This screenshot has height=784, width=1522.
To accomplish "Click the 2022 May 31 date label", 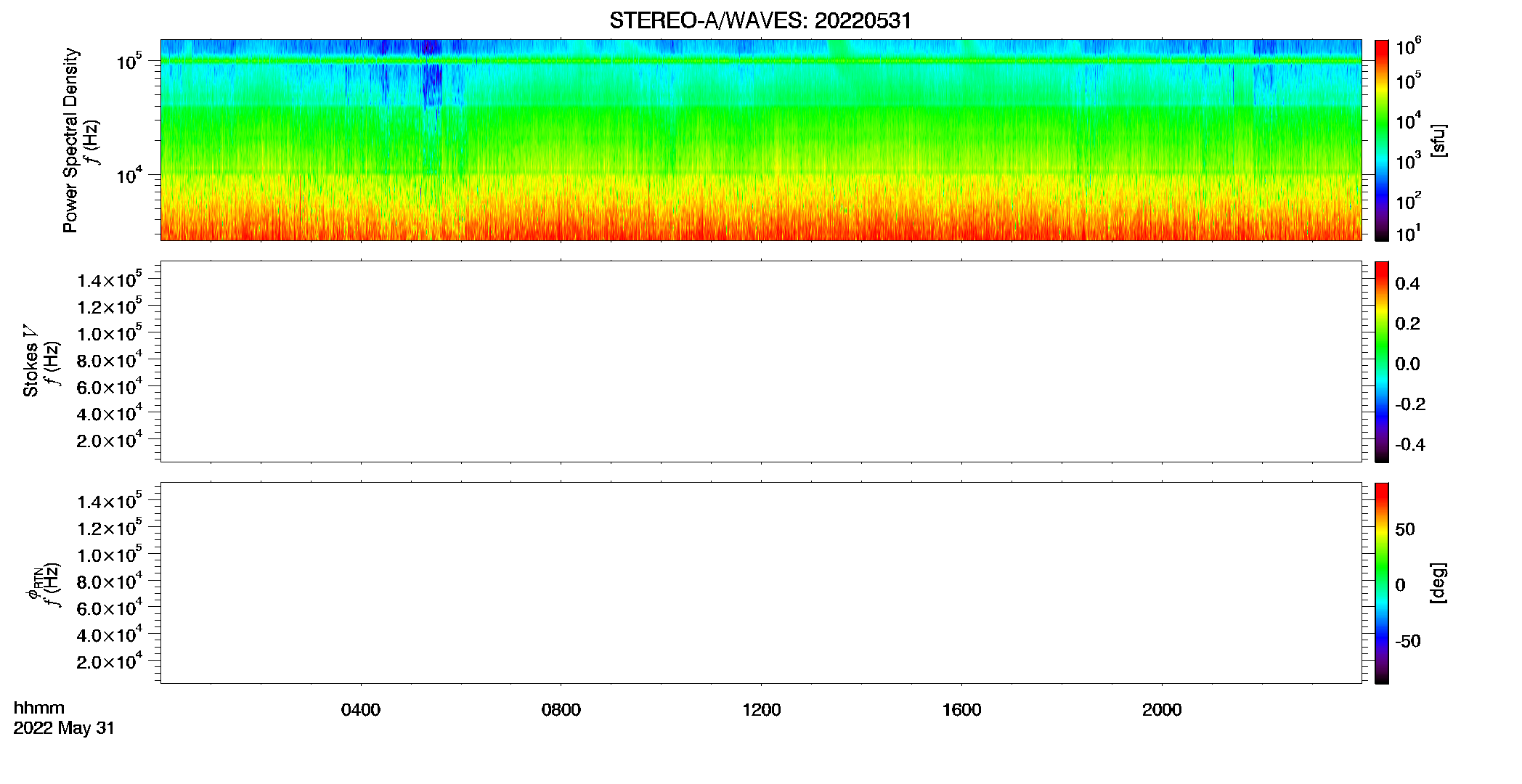I will [x=64, y=728].
